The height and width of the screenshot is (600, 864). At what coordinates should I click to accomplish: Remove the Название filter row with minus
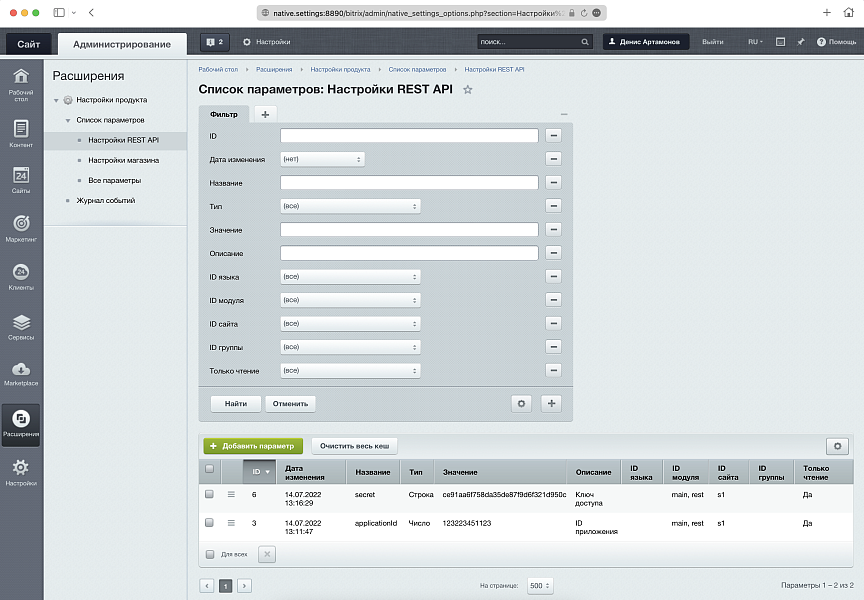click(553, 183)
